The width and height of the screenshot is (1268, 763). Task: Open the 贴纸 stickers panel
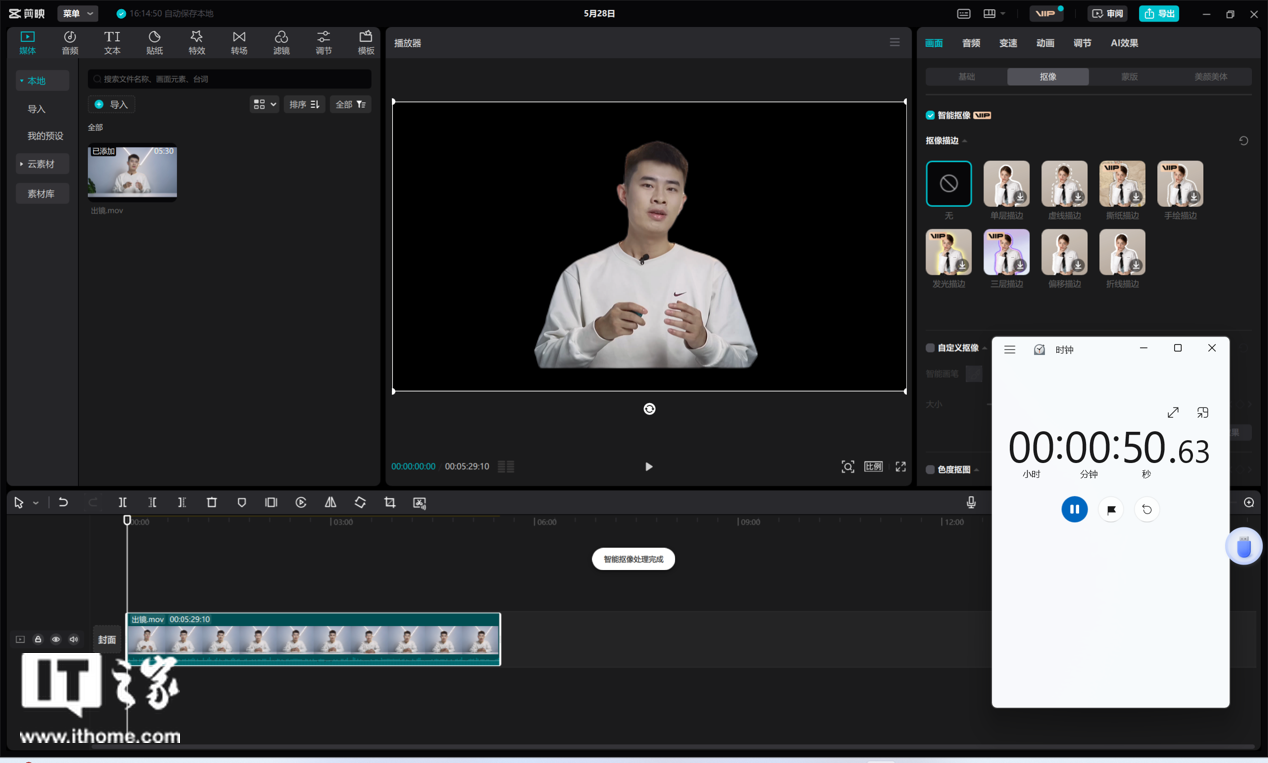pos(154,42)
